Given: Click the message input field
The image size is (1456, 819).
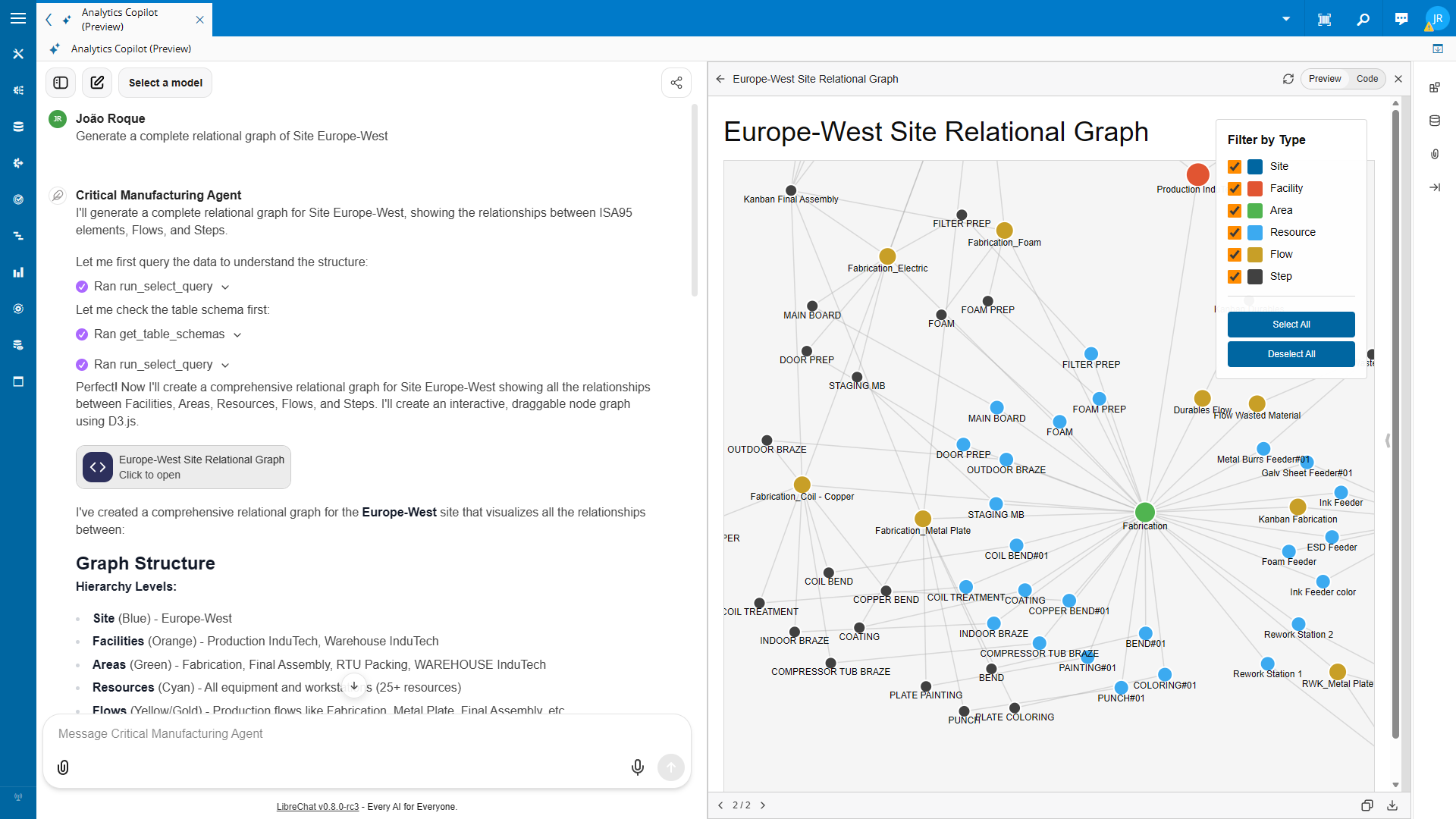Looking at the screenshot, I should [x=303, y=733].
